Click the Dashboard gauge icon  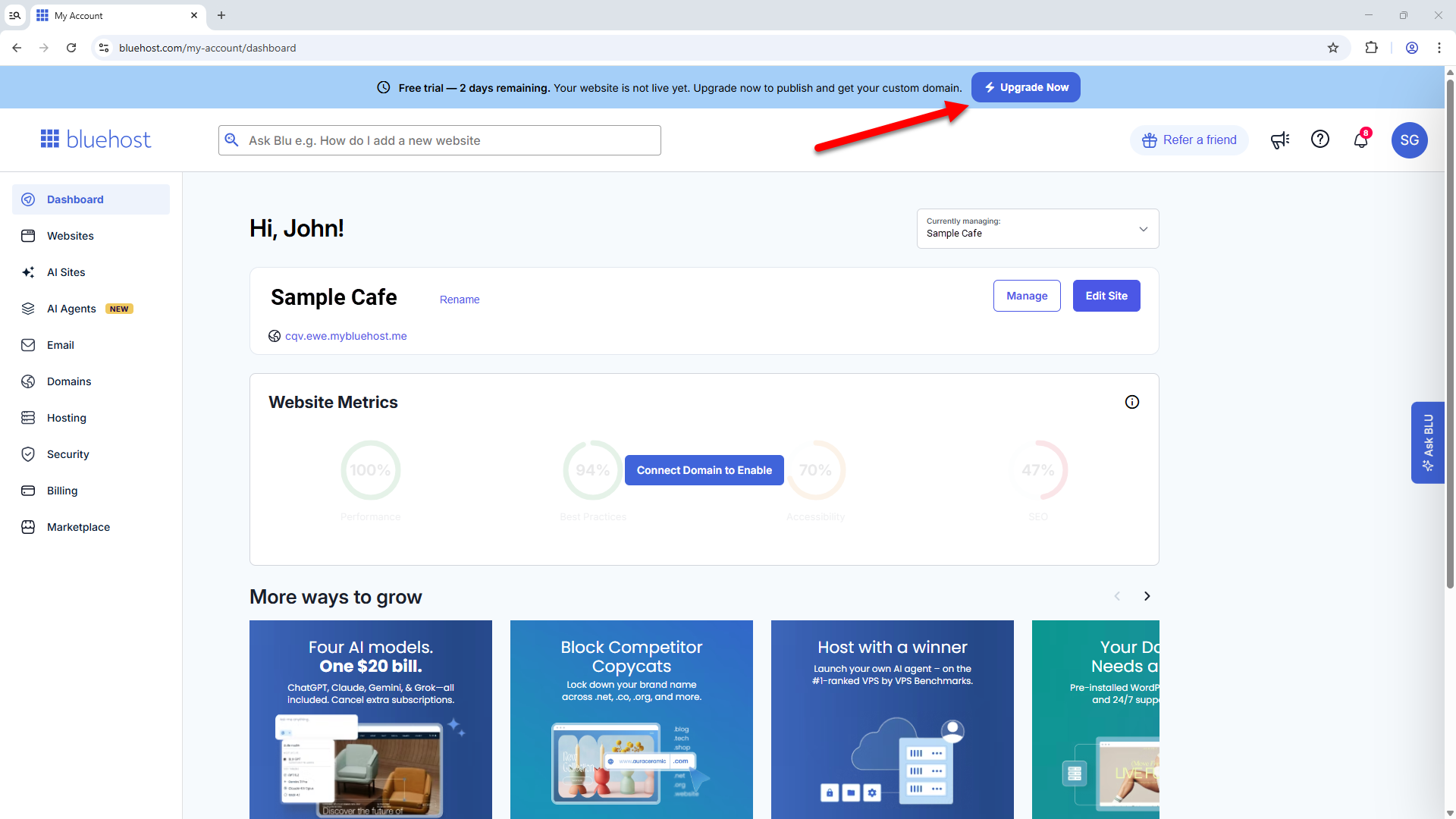(28, 199)
